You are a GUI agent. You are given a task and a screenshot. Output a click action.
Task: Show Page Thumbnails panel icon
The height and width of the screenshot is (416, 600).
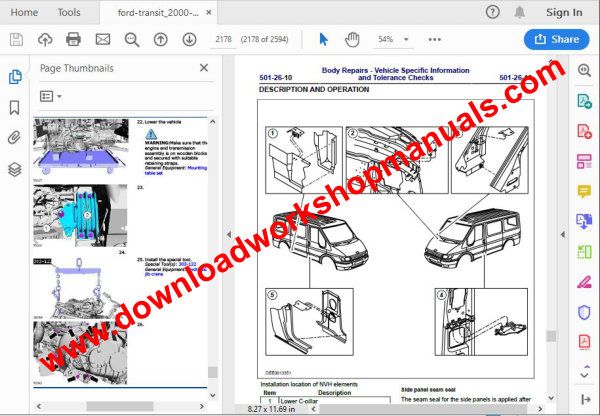tap(15, 77)
